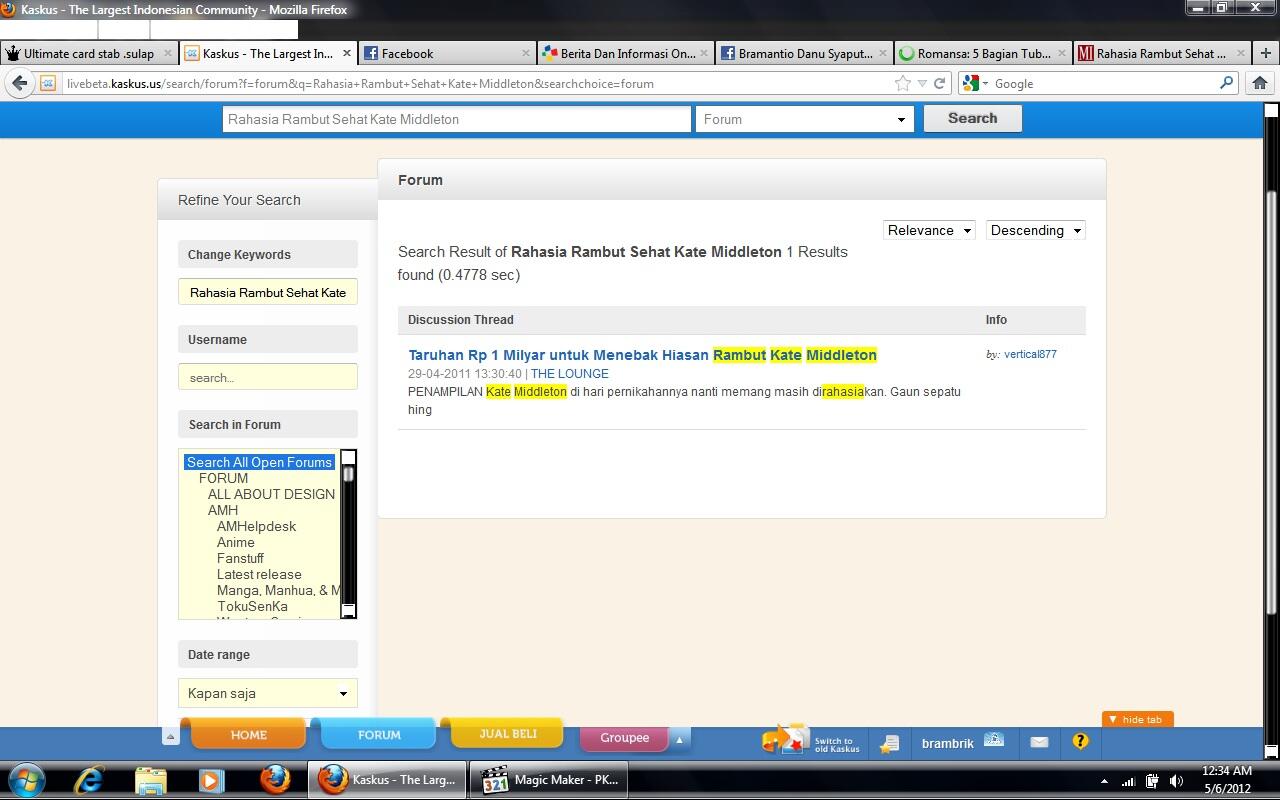Click the avatar icon beside brambrik
Viewport: 1280px width, 800px height.
[x=994, y=741]
